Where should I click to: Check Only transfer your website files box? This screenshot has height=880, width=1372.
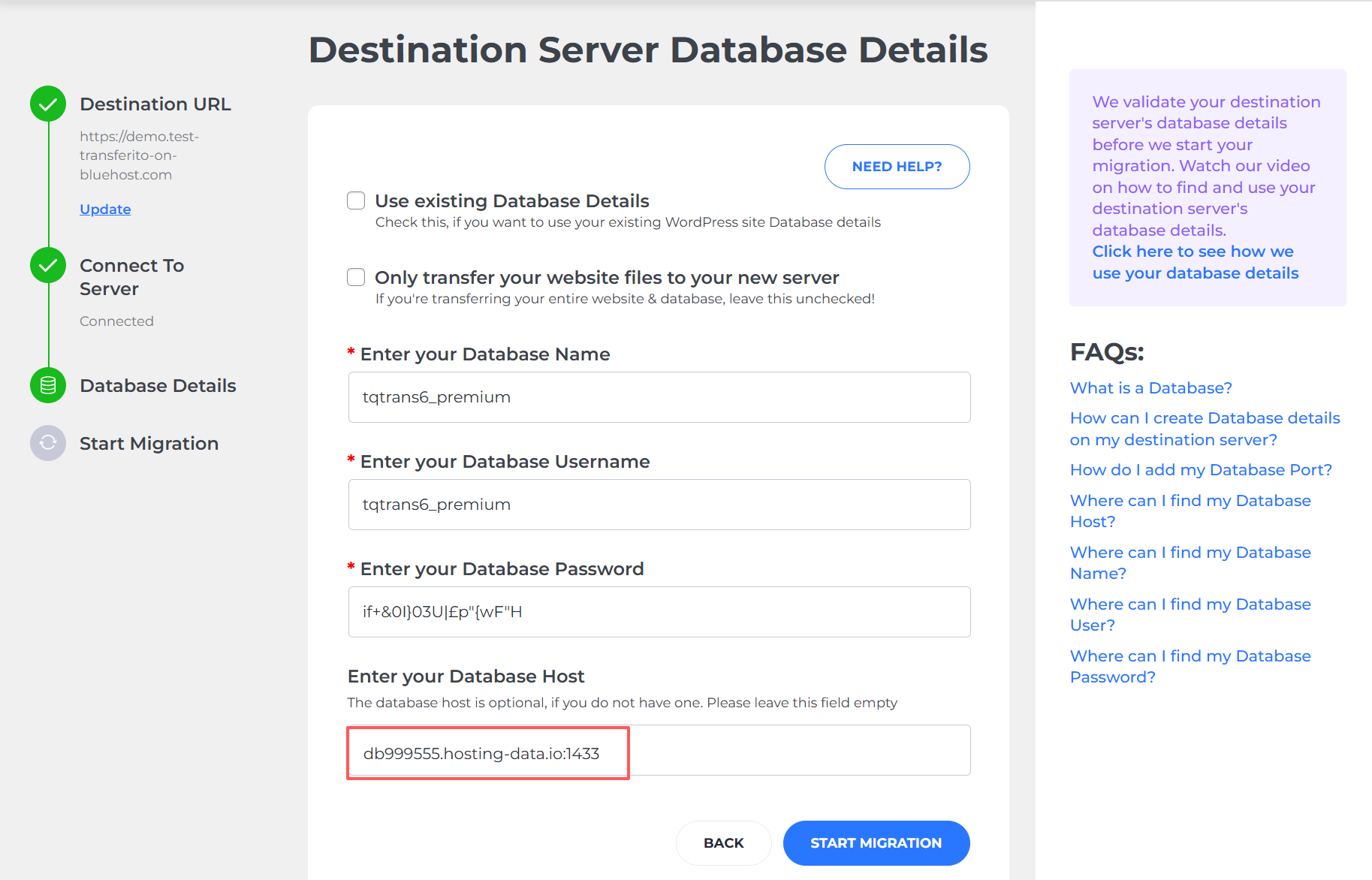pyautogui.click(x=356, y=277)
